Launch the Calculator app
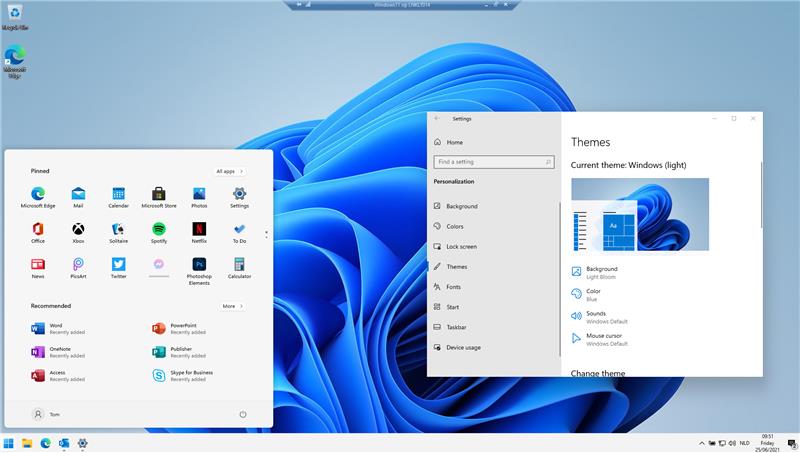 click(239, 267)
